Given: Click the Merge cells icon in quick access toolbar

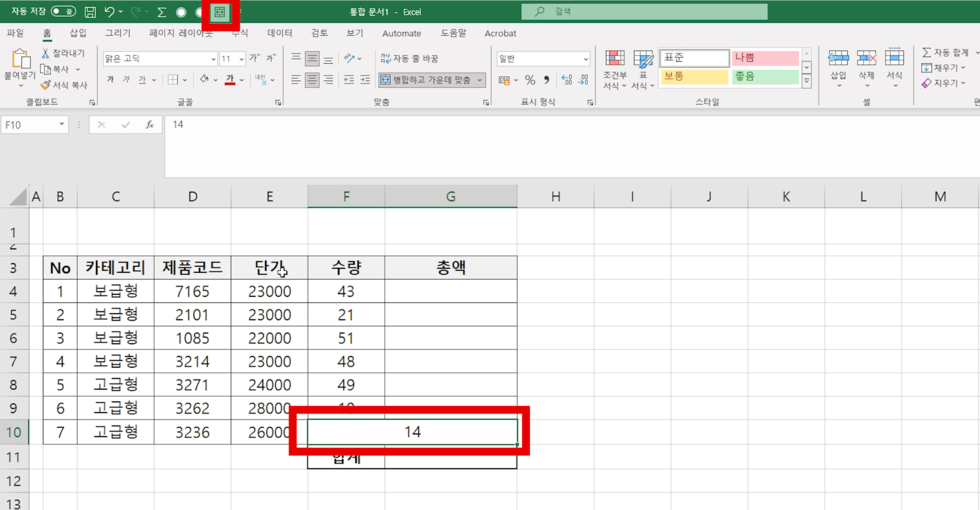Looking at the screenshot, I should [x=219, y=13].
